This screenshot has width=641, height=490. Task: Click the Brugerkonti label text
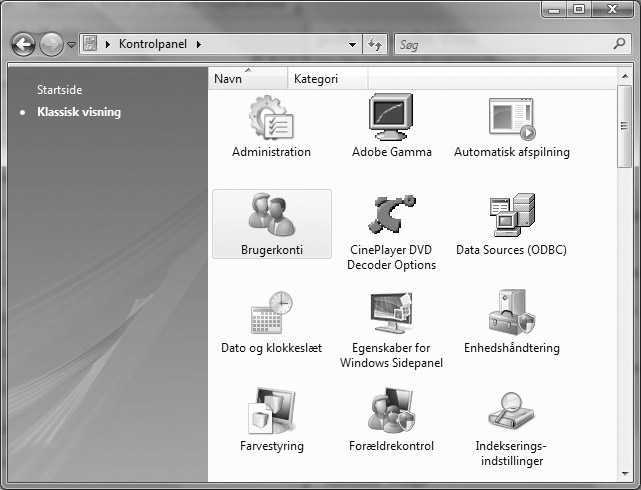[x=272, y=250]
